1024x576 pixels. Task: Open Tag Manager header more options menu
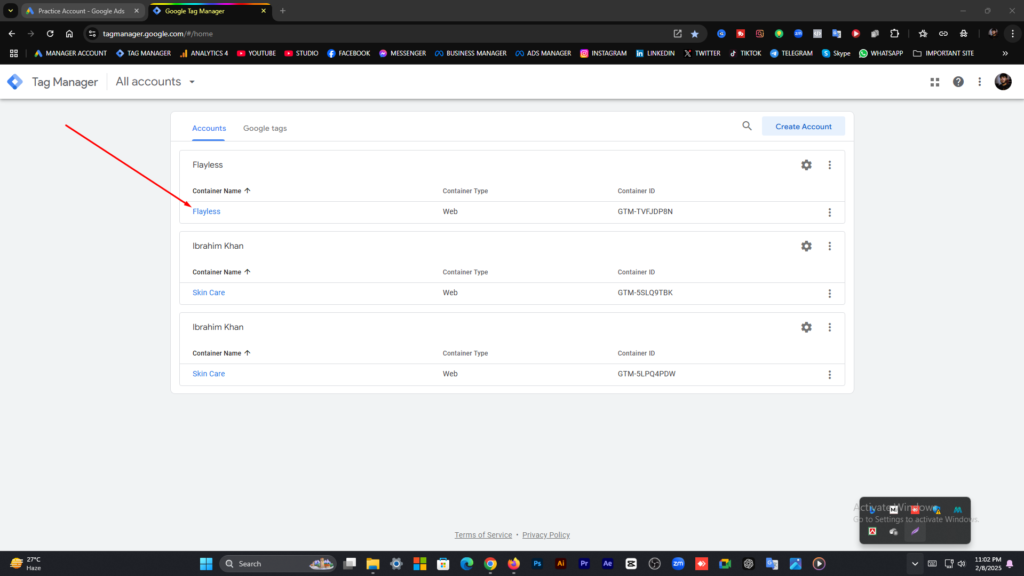(x=980, y=82)
